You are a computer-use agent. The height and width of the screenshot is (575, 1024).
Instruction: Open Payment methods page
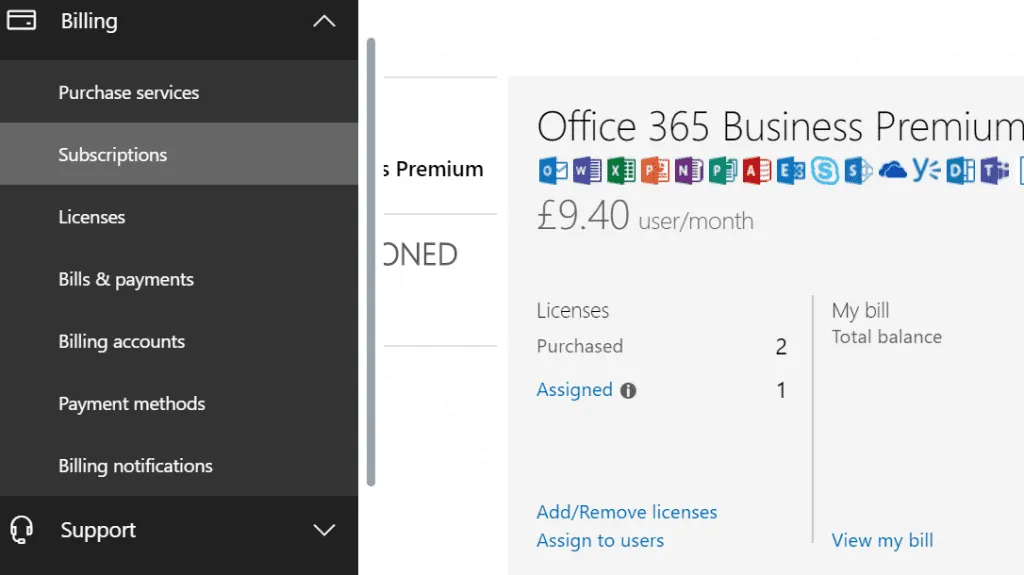coord(179,403)
